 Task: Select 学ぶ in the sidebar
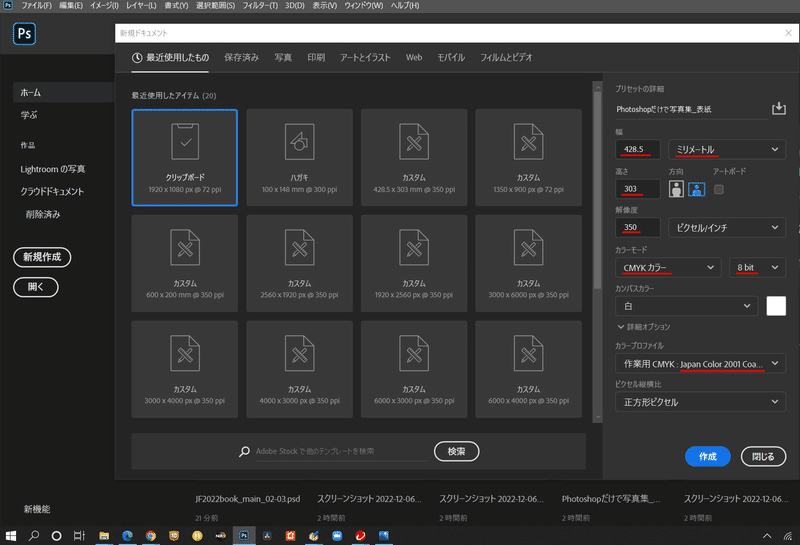pos(29,115)
